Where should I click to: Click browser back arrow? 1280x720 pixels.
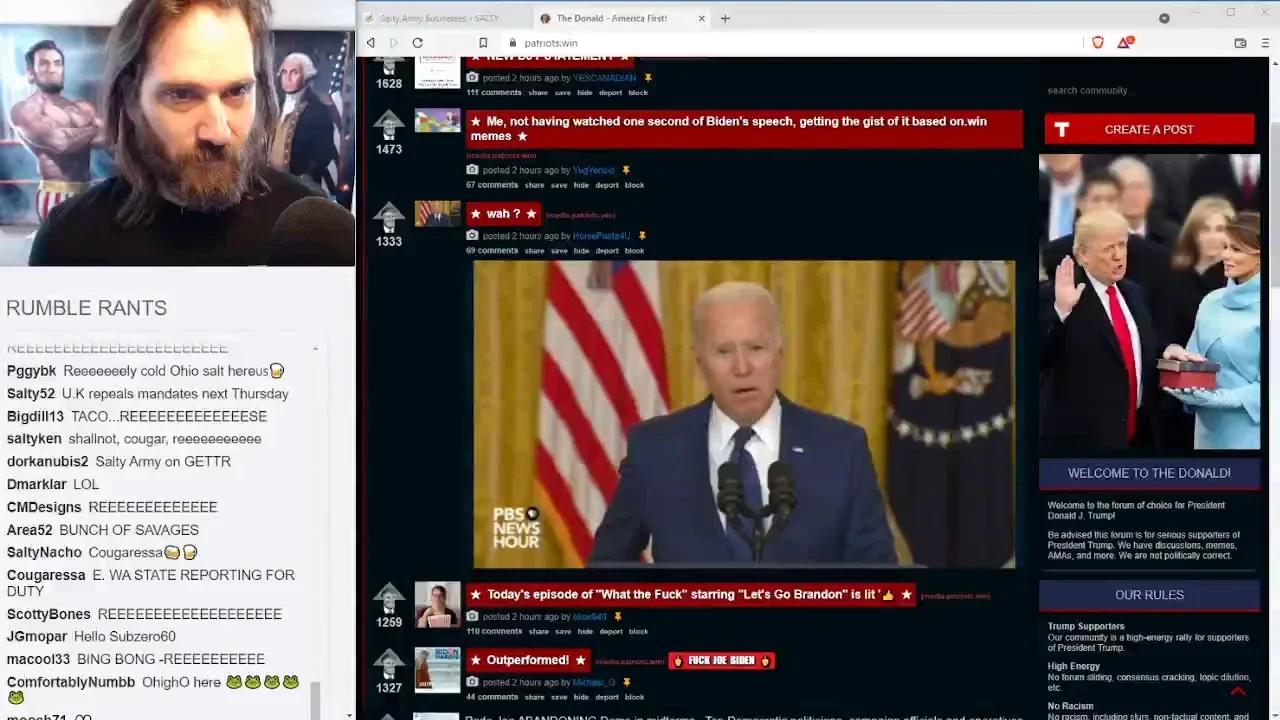[371, 43]
